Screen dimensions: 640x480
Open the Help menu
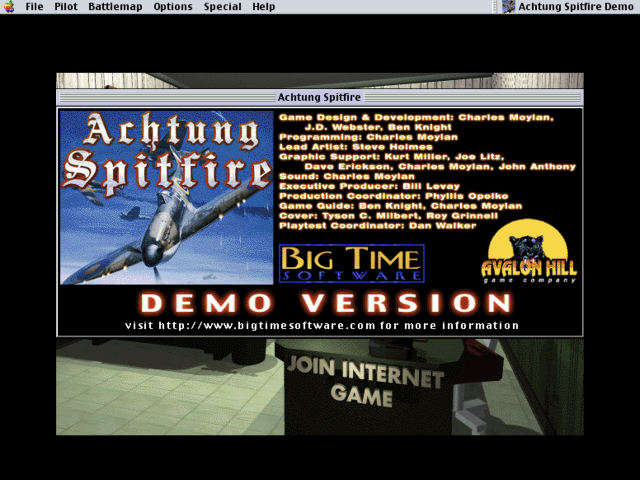(x=263, y=7)
